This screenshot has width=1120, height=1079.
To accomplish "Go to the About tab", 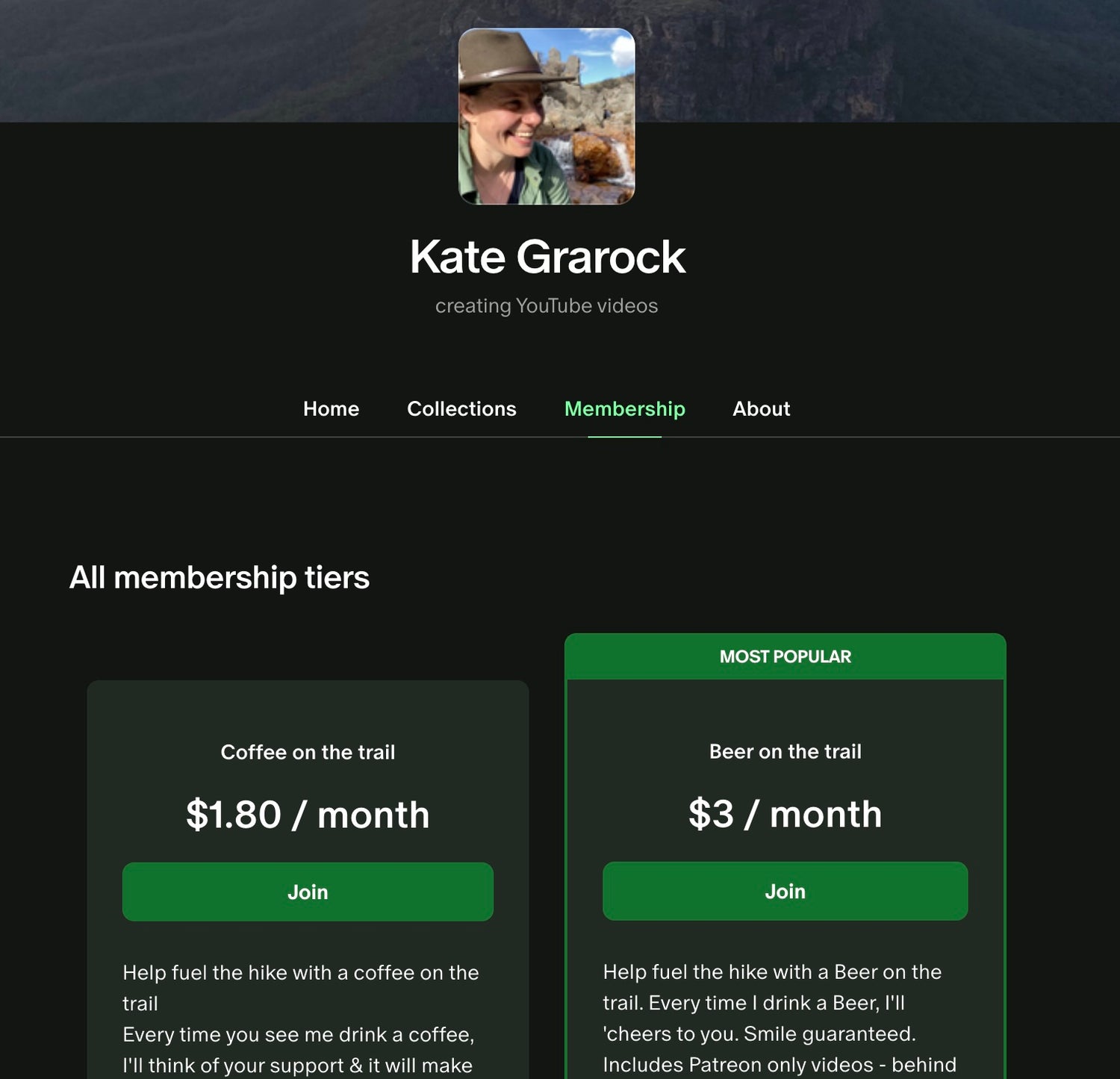I will [761, 408].
